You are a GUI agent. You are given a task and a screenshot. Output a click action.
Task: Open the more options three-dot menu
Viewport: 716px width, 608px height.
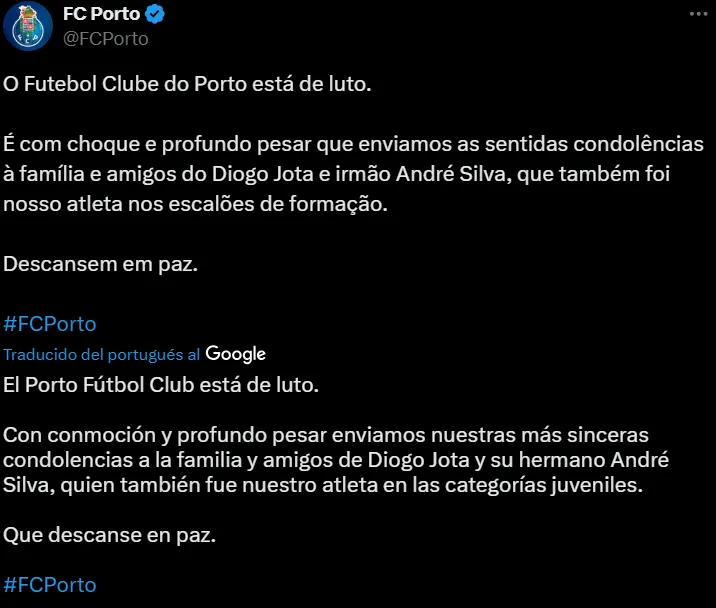click(699, 14)
